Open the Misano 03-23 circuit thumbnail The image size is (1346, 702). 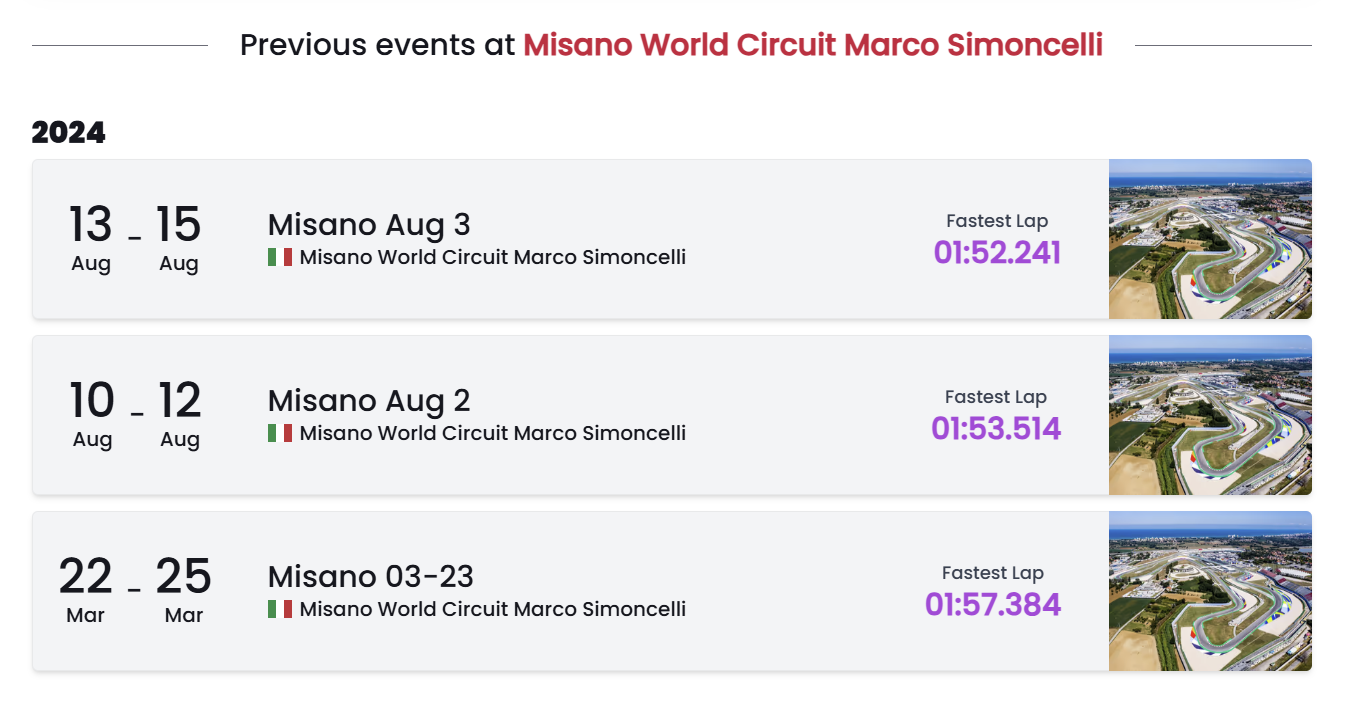click(1210, 591)
